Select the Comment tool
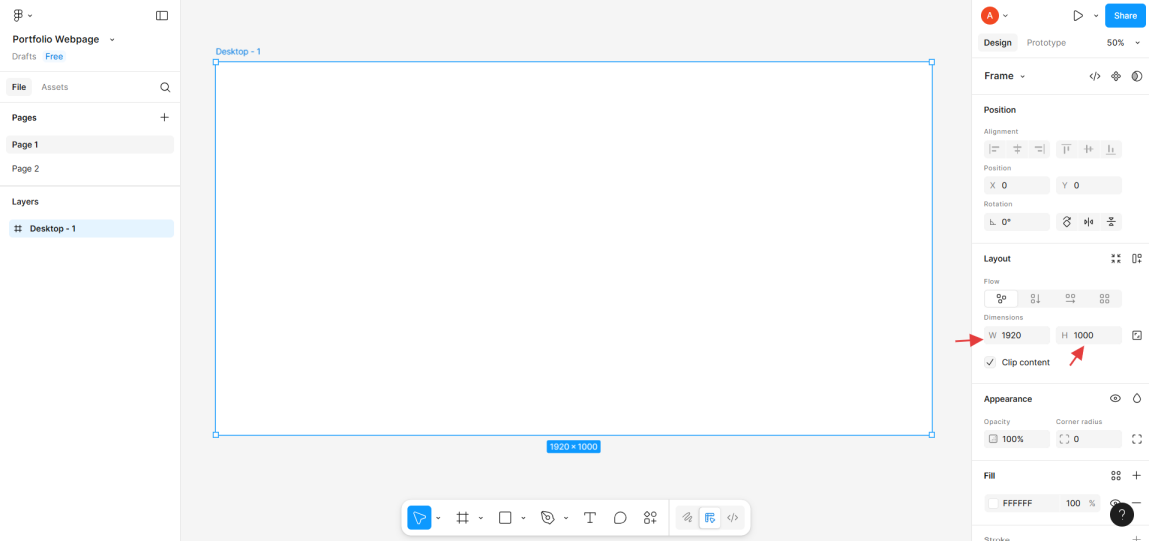This screenshot has height=541, width=1149. [x=620, y=518]
